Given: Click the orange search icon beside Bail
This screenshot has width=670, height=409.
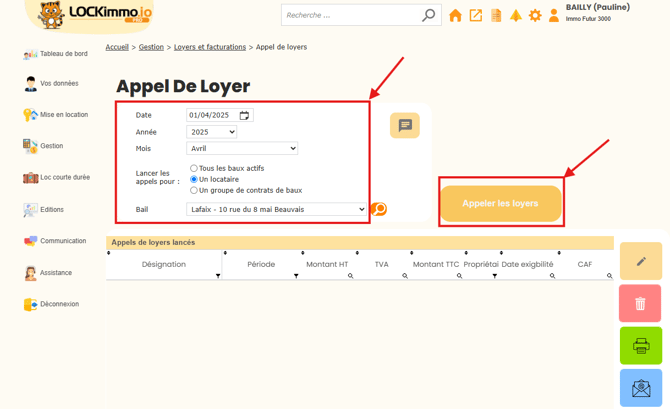Looking at the screenshot, I should [379, 209].
